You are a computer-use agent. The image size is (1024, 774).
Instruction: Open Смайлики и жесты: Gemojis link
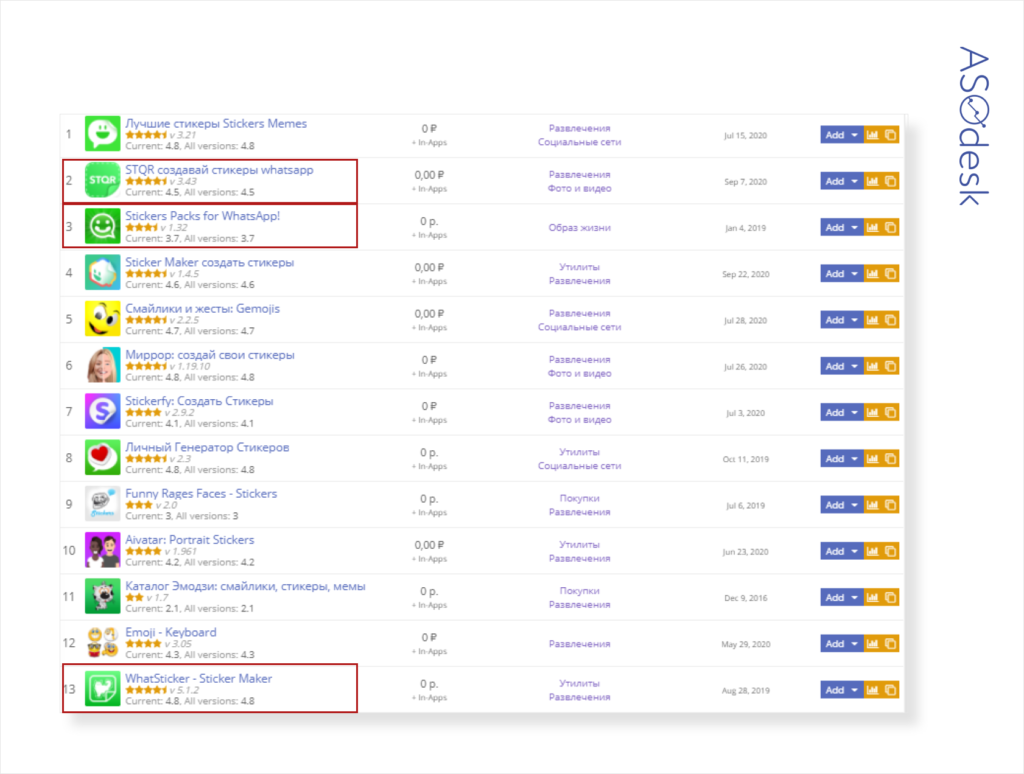point(202,308)
